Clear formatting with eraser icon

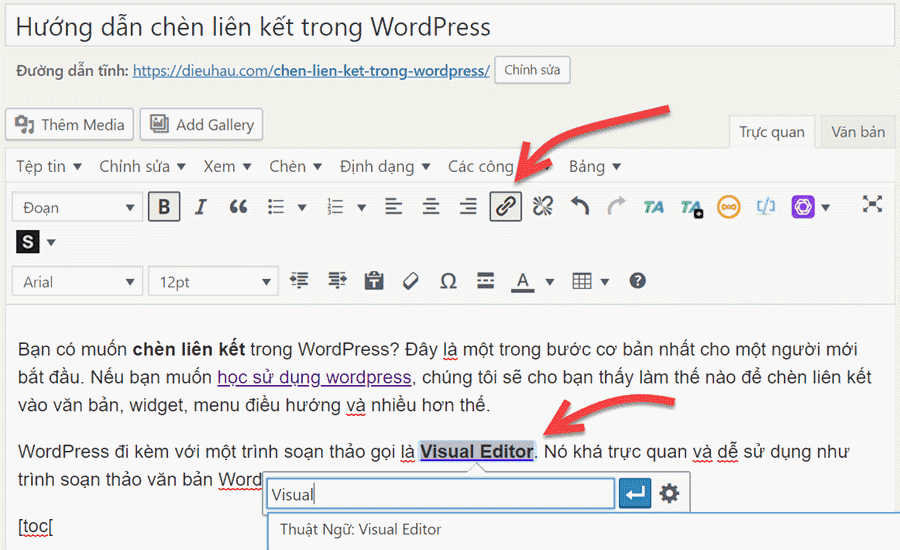[410, 281]
